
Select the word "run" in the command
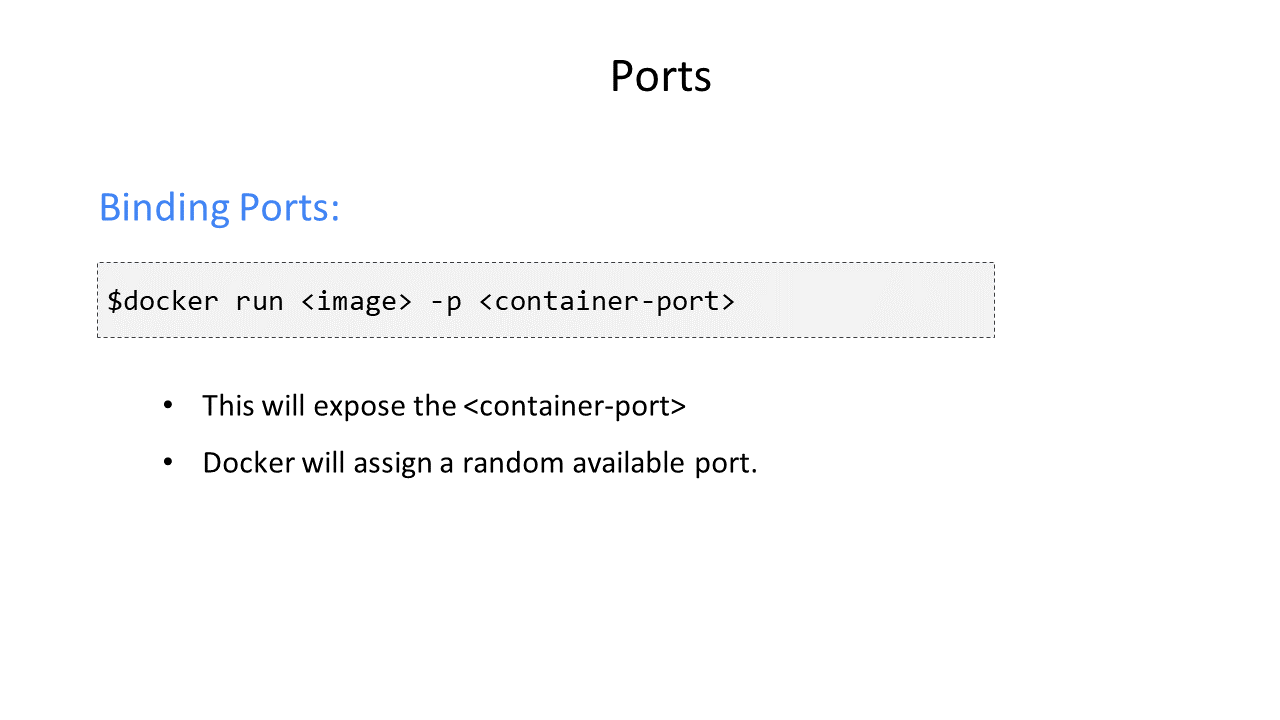point(260,301)
